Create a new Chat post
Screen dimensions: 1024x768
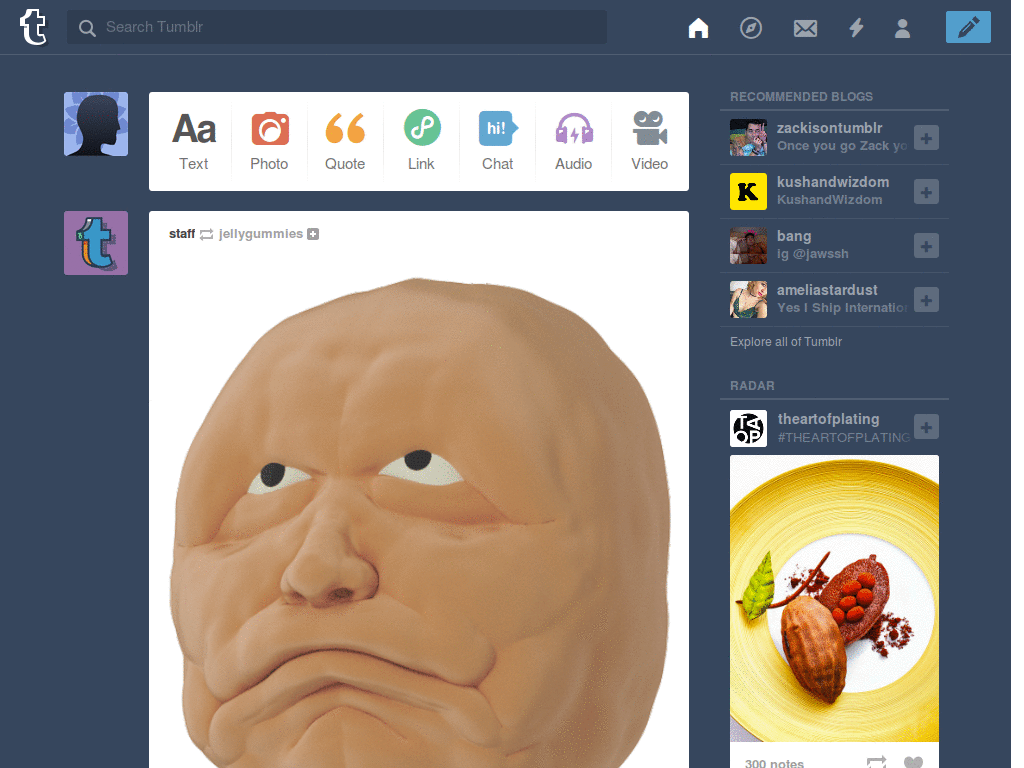(498, 141)
